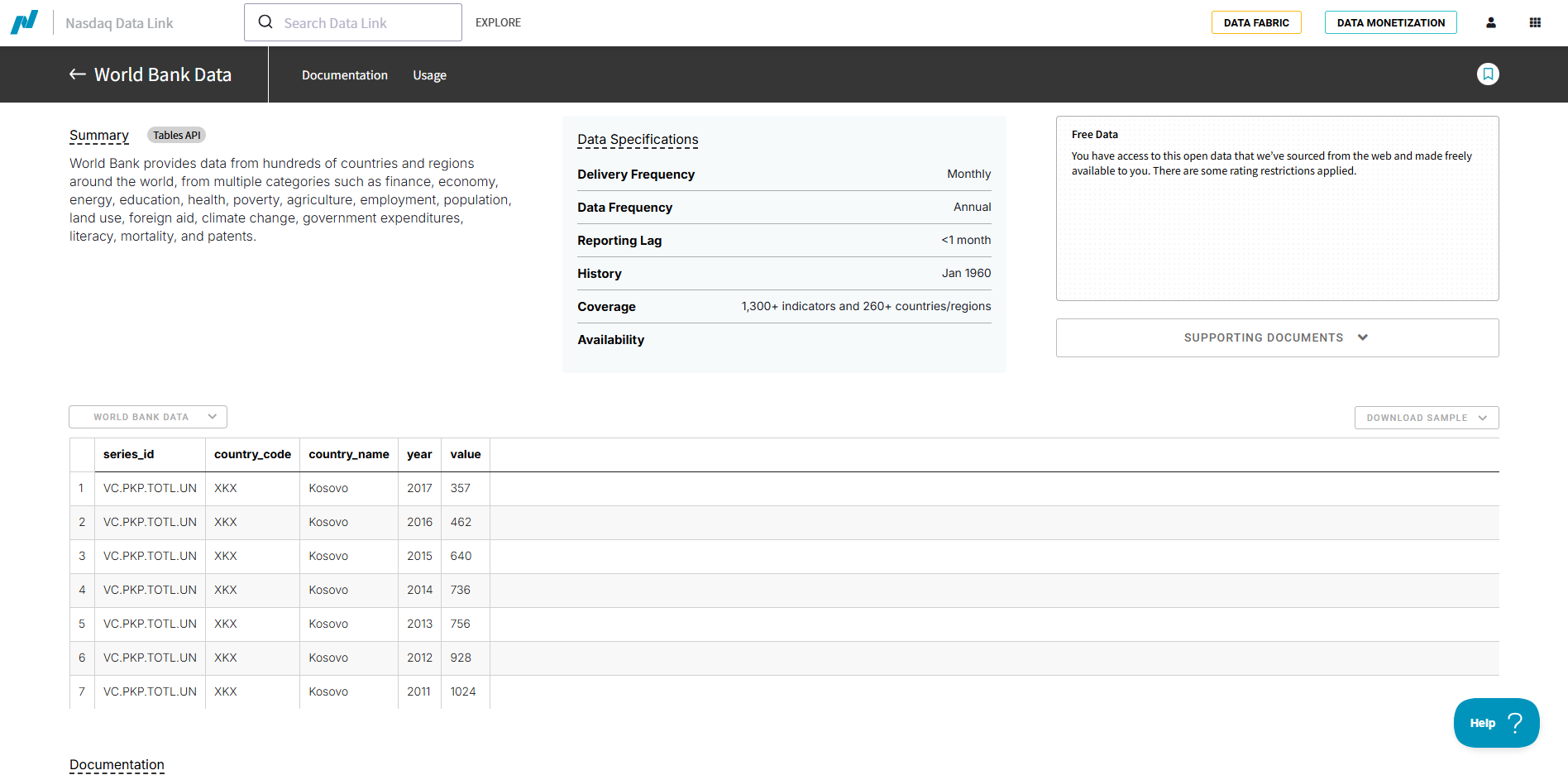Image resolution: width=1568 pixels, height=775 pixels.
Task: Click the Data Specifications heading
Action: (638, 140)
